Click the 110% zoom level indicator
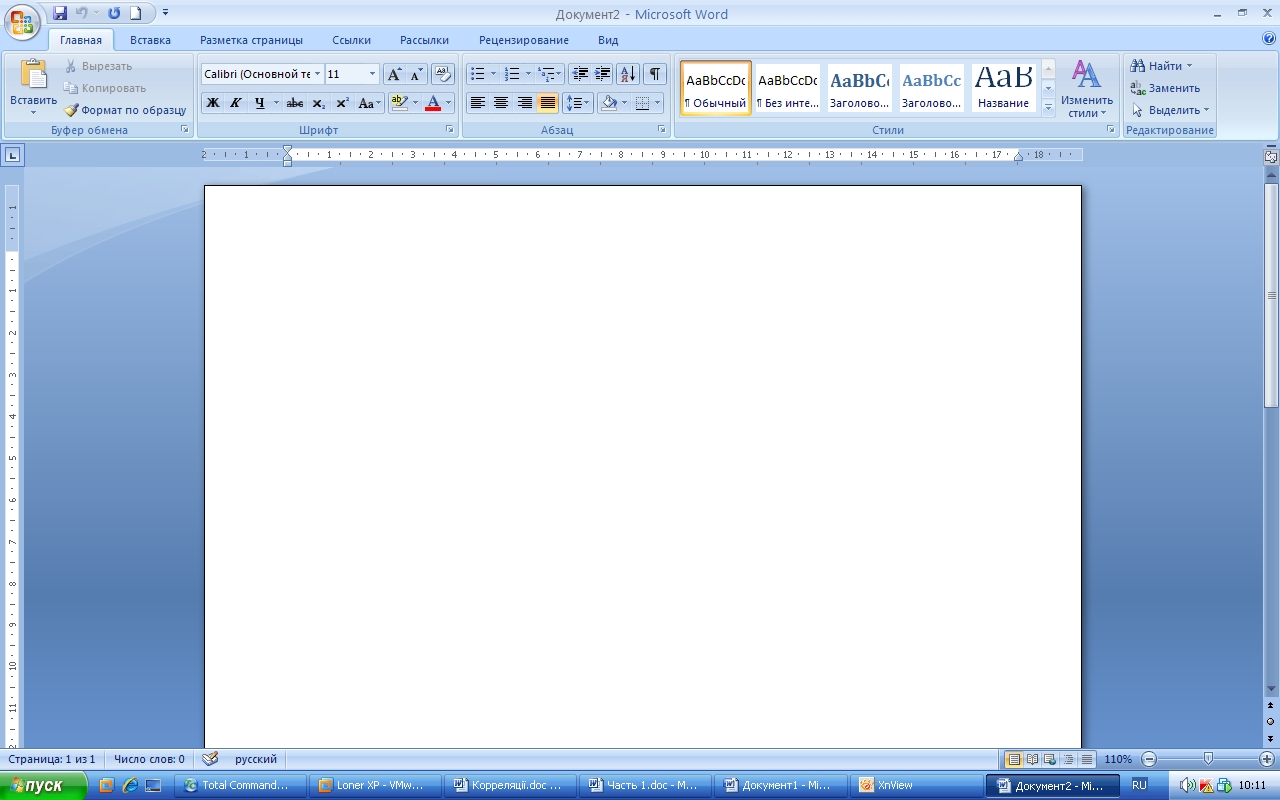 point(1118,759)
